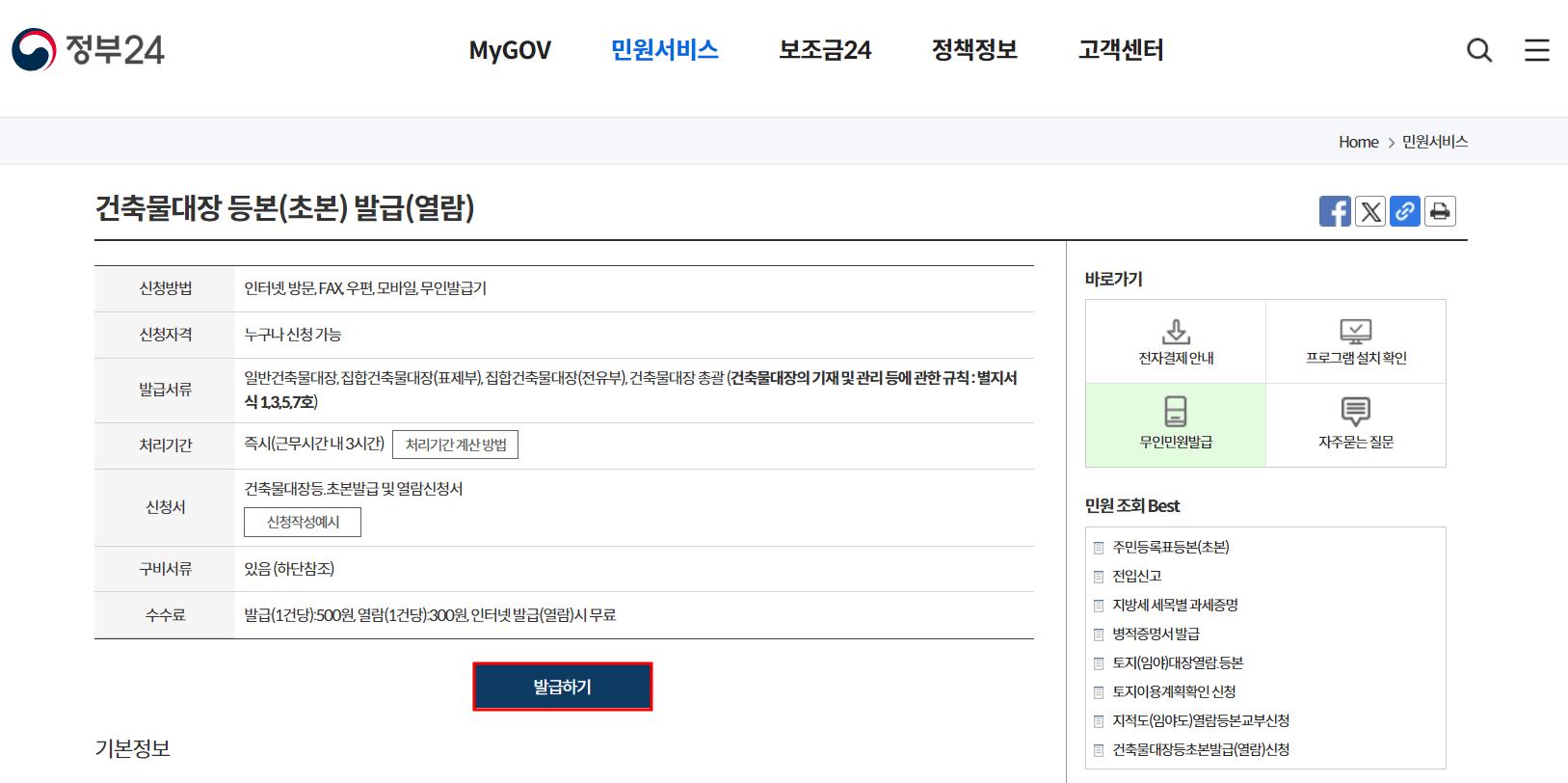Open 전자결제 안내 shortcut
Screen dimensions: 1568x783
pyautogui.click(x=1176, y=341)
